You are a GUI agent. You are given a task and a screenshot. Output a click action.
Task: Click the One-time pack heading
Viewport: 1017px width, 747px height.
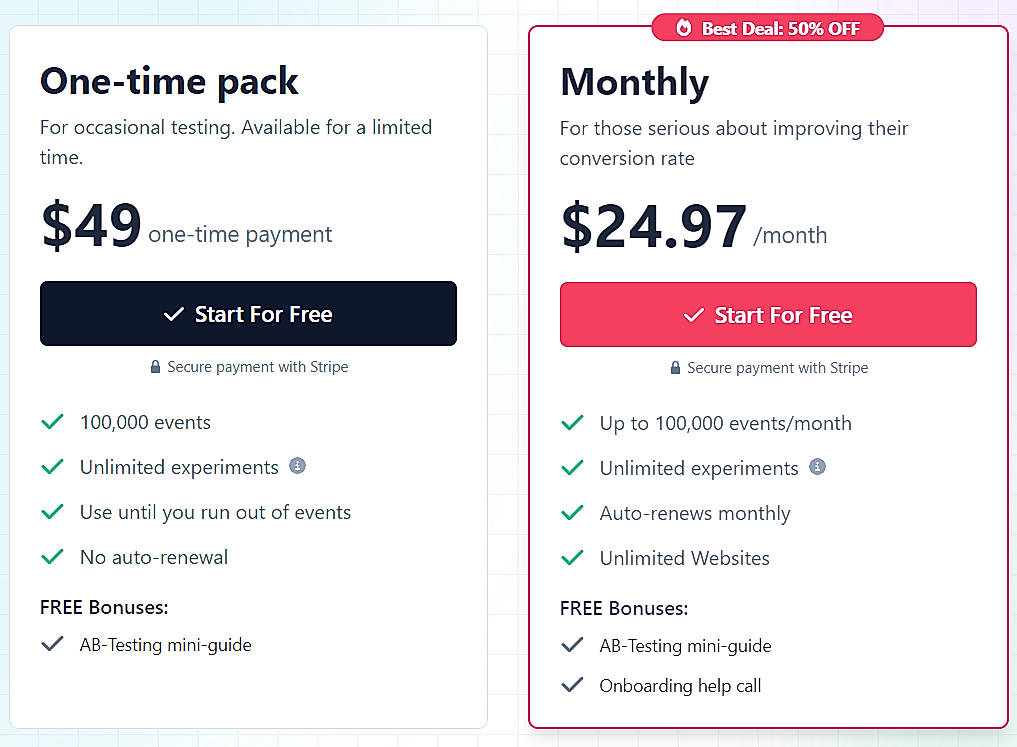pyautogui.click(x=169, y=81)
